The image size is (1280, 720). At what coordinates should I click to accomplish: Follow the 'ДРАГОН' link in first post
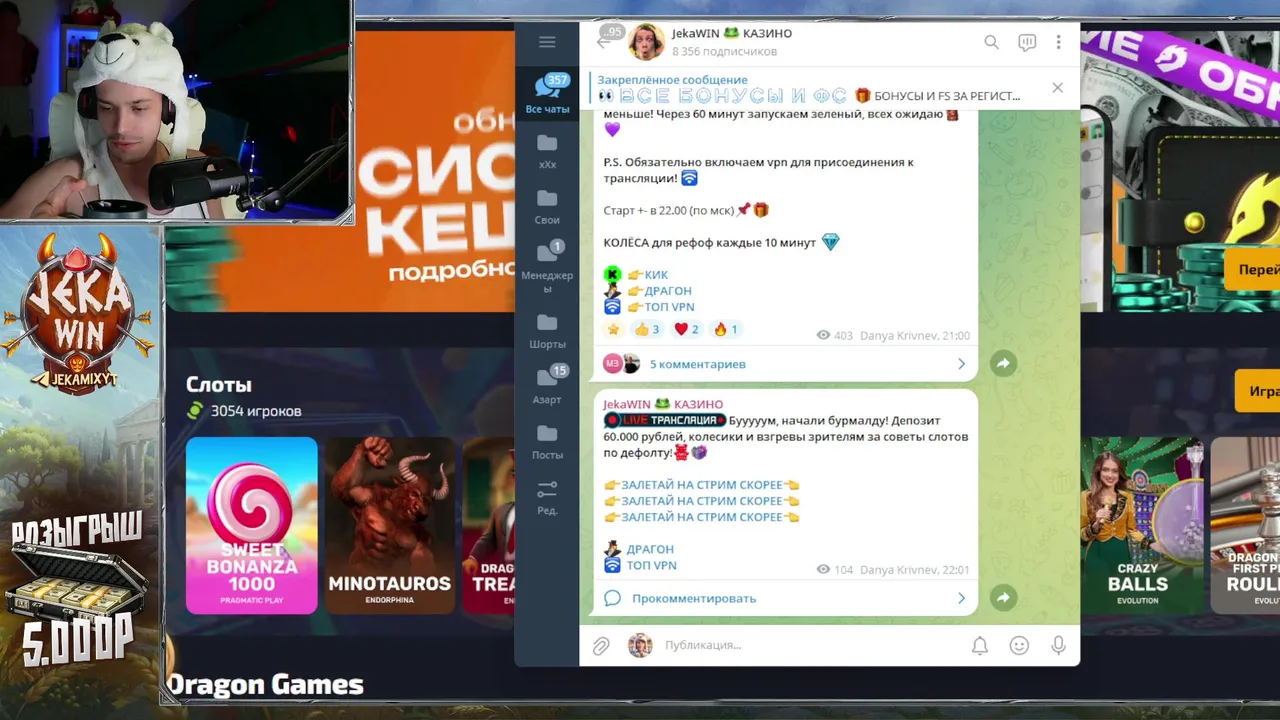pos(667,290)
